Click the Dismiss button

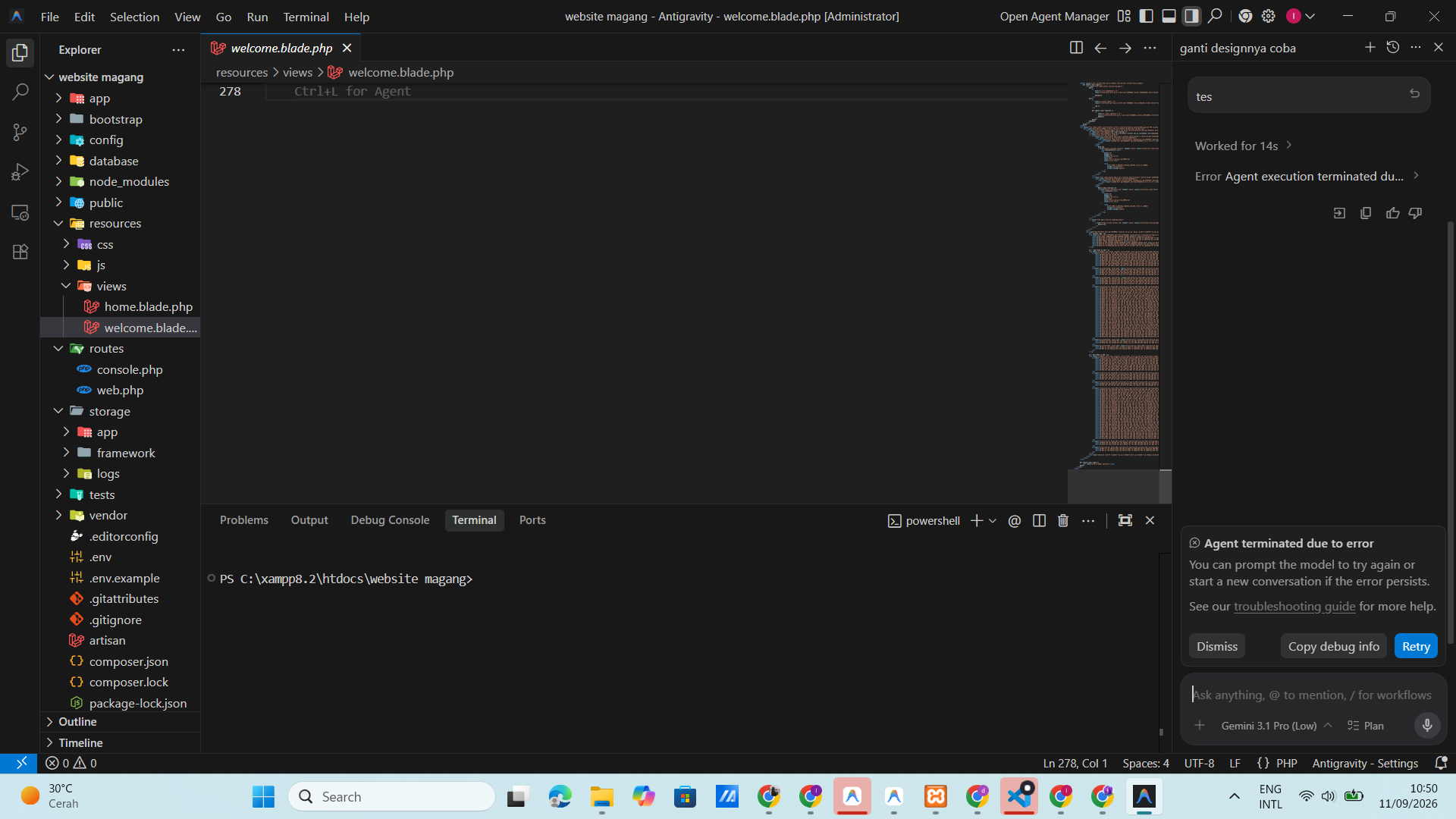tap(1217, 646)
